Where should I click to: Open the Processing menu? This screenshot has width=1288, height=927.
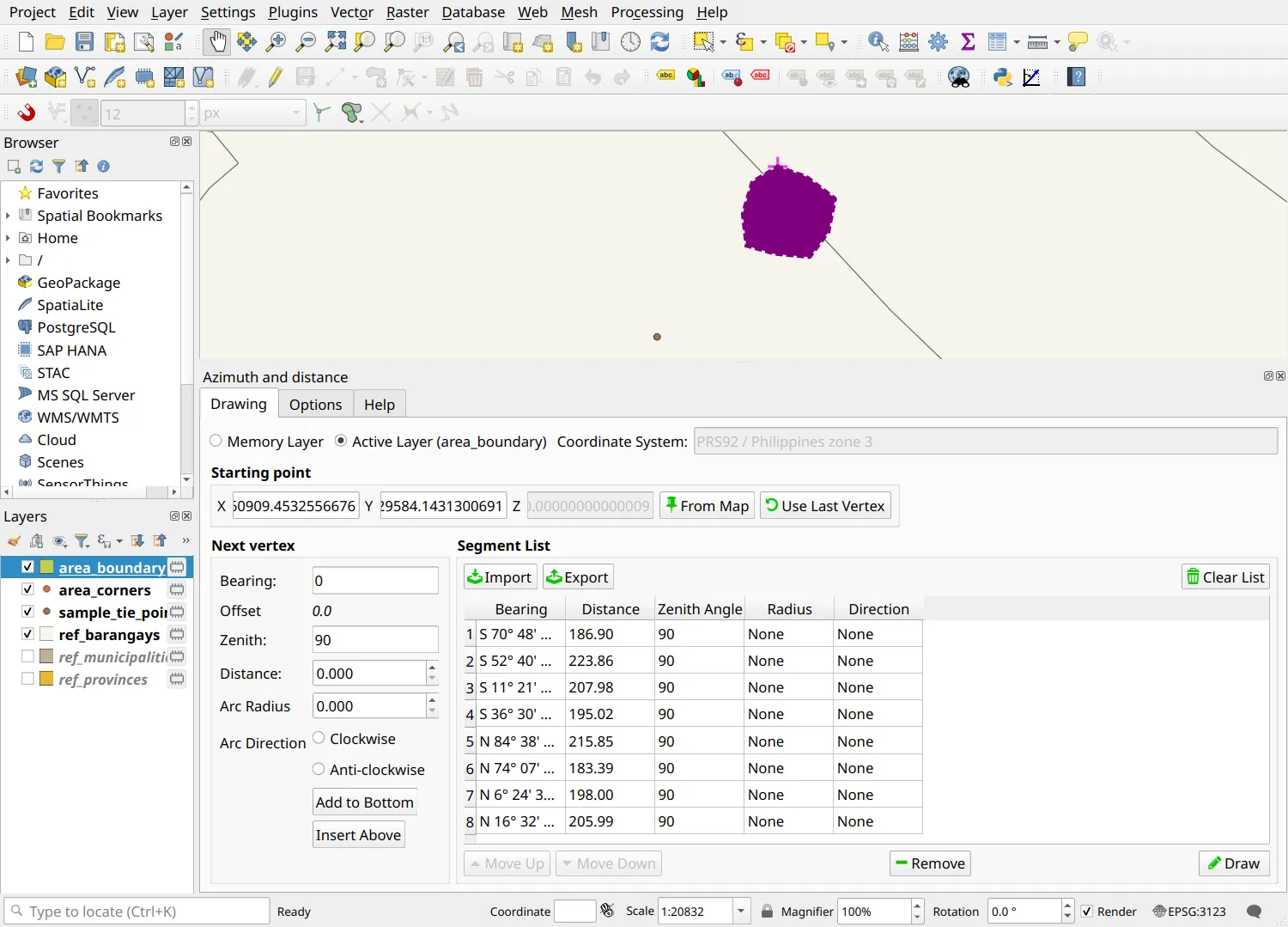647,12
